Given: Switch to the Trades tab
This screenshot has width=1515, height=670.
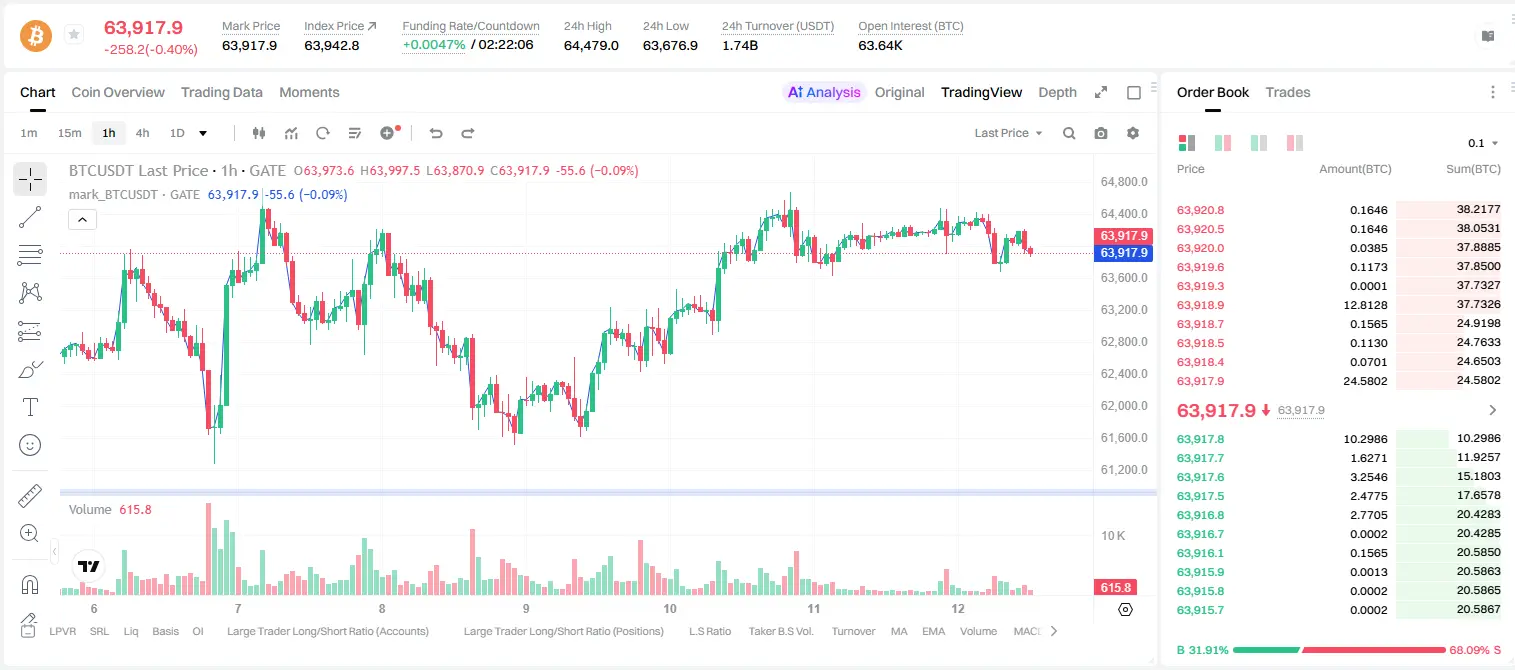Looking at the screenshot, I should tap(1287, 92).
